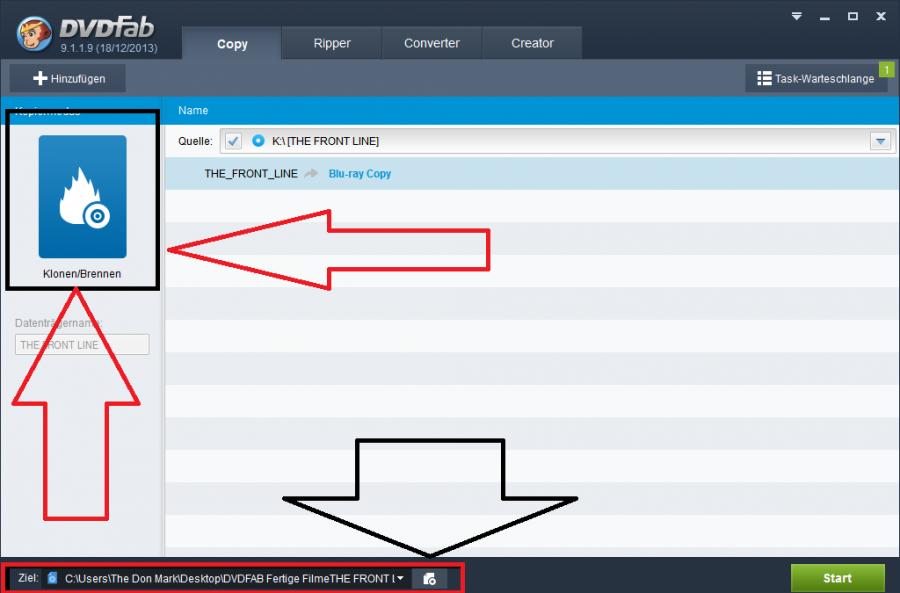Open the Klonen/Brennen copy mode tile

[83, 196]
